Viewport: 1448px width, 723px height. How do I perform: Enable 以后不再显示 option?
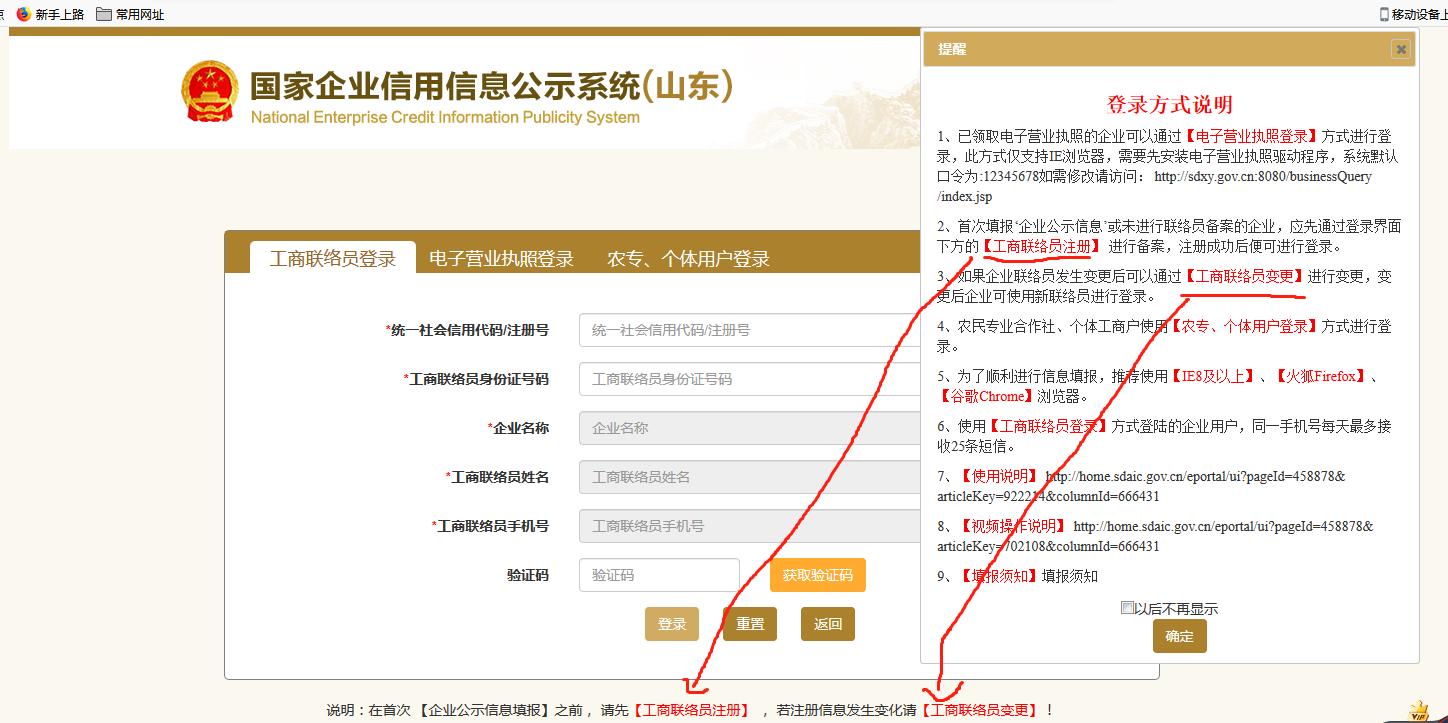(x=1126, y=609)
